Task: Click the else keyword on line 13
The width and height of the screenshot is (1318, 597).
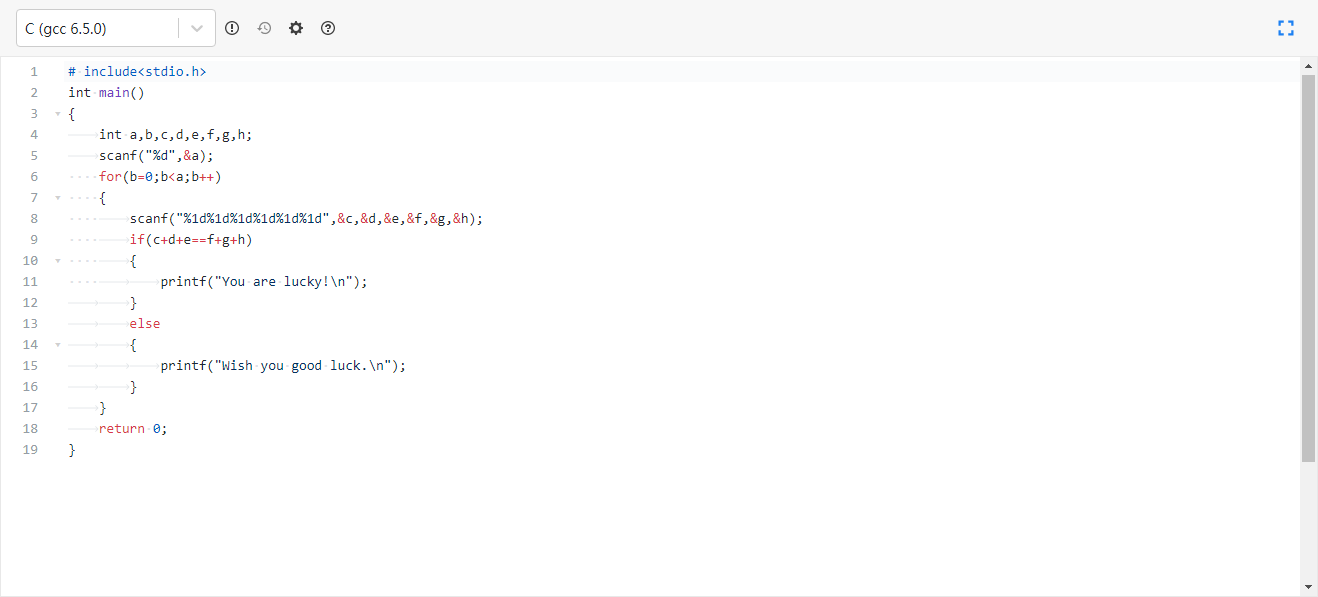Action: tap(144, 324)
